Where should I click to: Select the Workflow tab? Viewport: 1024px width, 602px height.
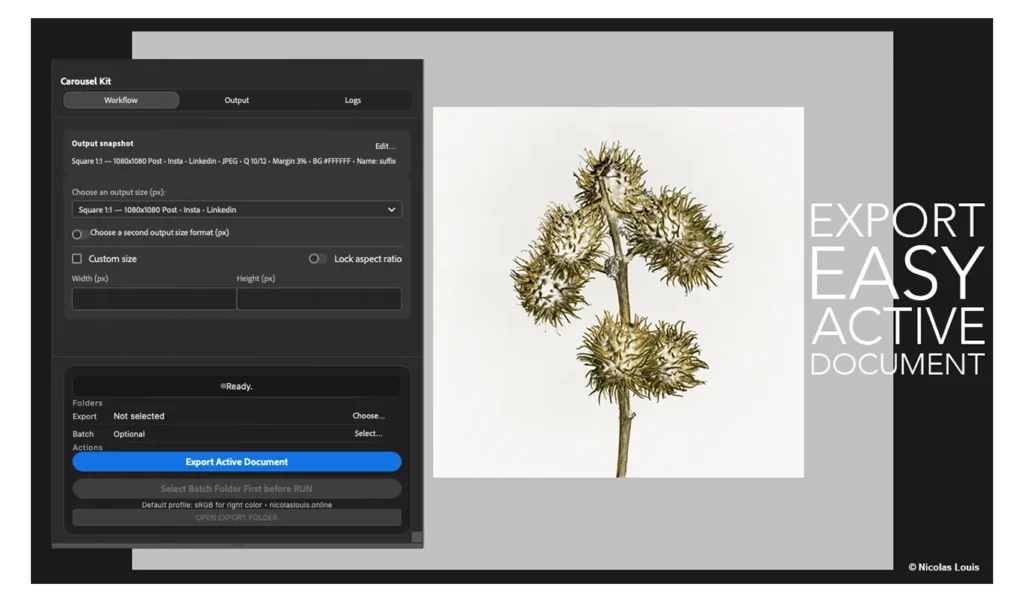pos(121,100)
